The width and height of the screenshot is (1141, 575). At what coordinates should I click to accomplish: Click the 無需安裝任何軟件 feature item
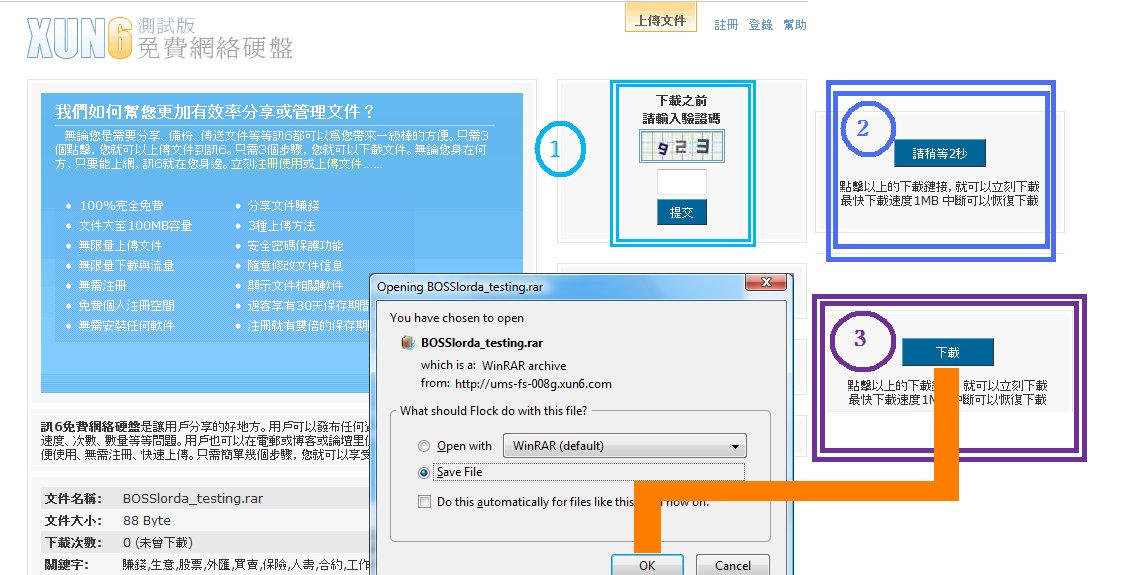[127, 326]
